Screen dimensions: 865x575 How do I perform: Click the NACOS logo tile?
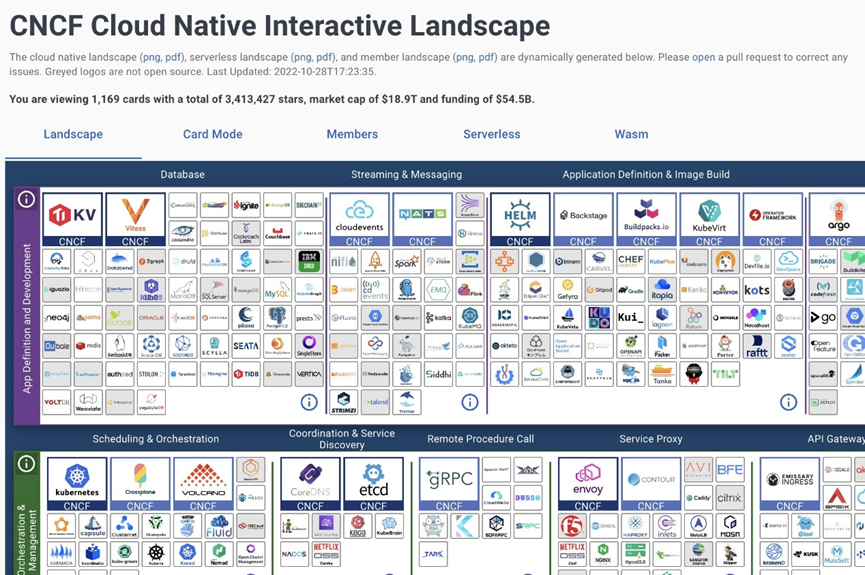295,555
